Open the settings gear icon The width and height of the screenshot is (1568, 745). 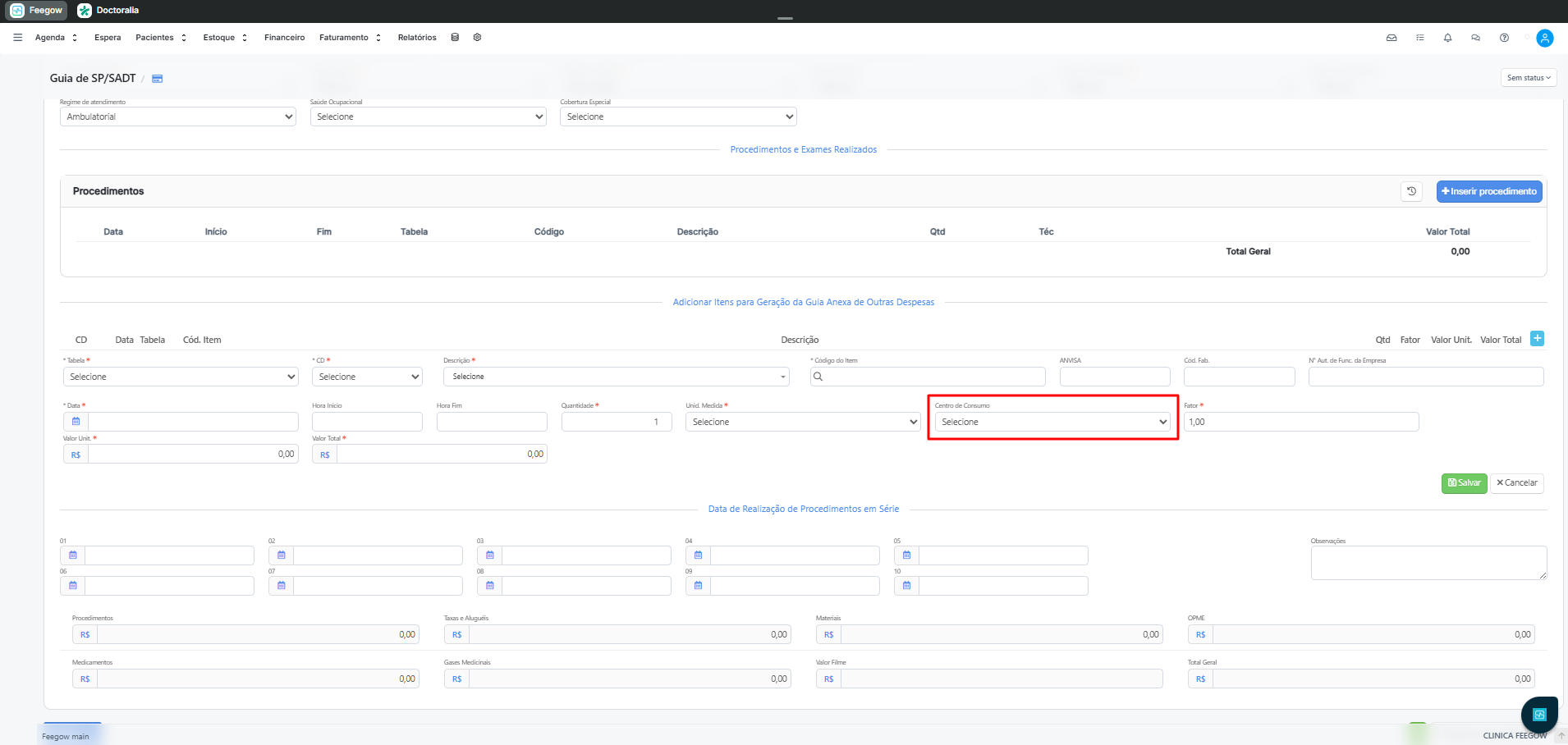(x=477, y=38)
